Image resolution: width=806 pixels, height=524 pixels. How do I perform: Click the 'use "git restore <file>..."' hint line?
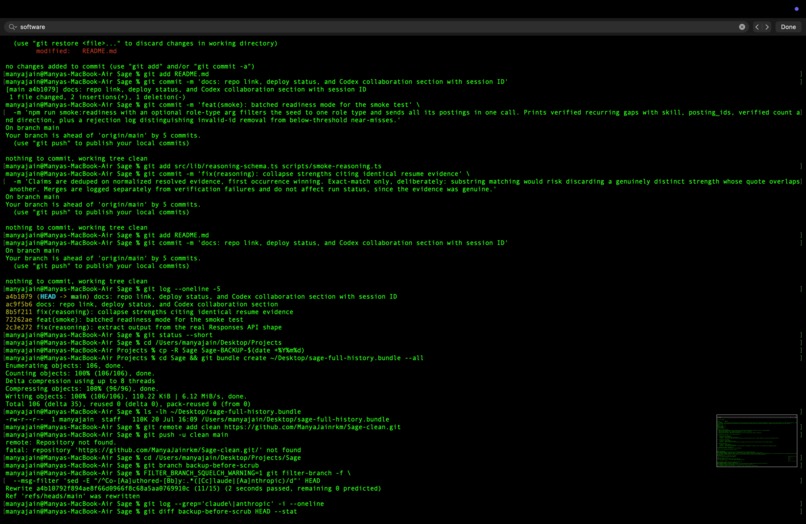[x=145, y=43]
